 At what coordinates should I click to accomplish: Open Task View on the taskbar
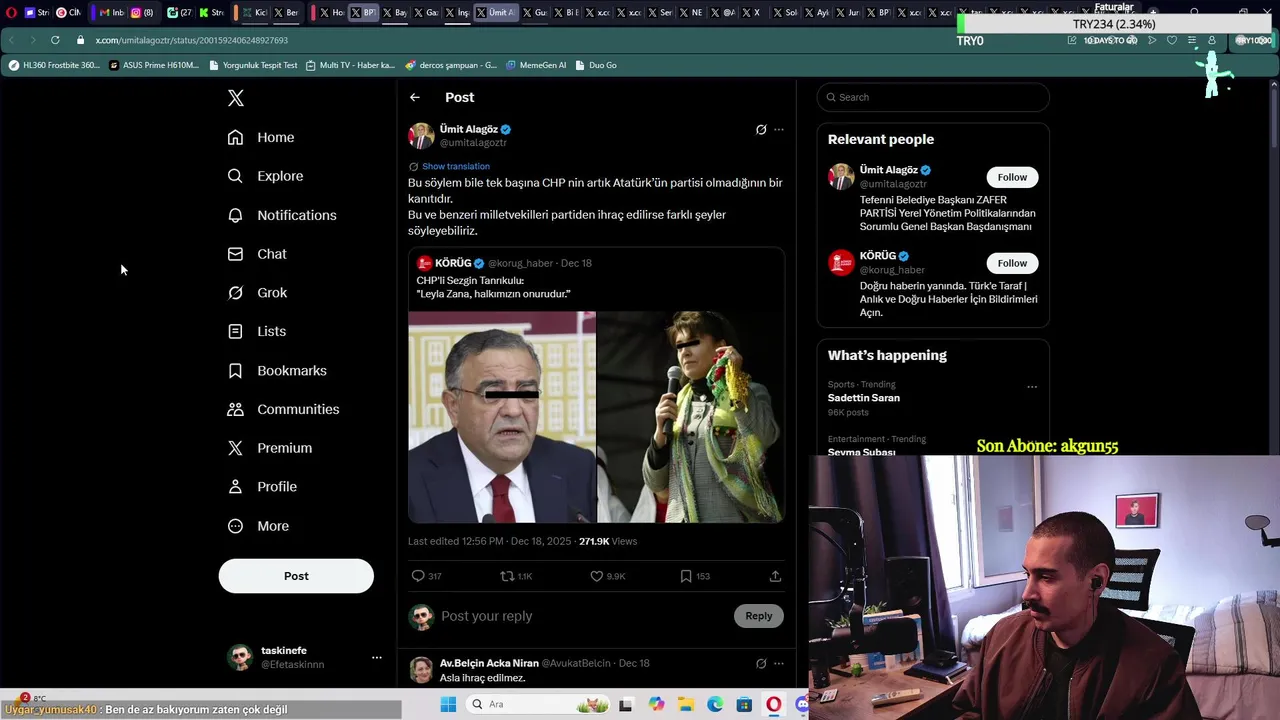[x=626, y=705]
